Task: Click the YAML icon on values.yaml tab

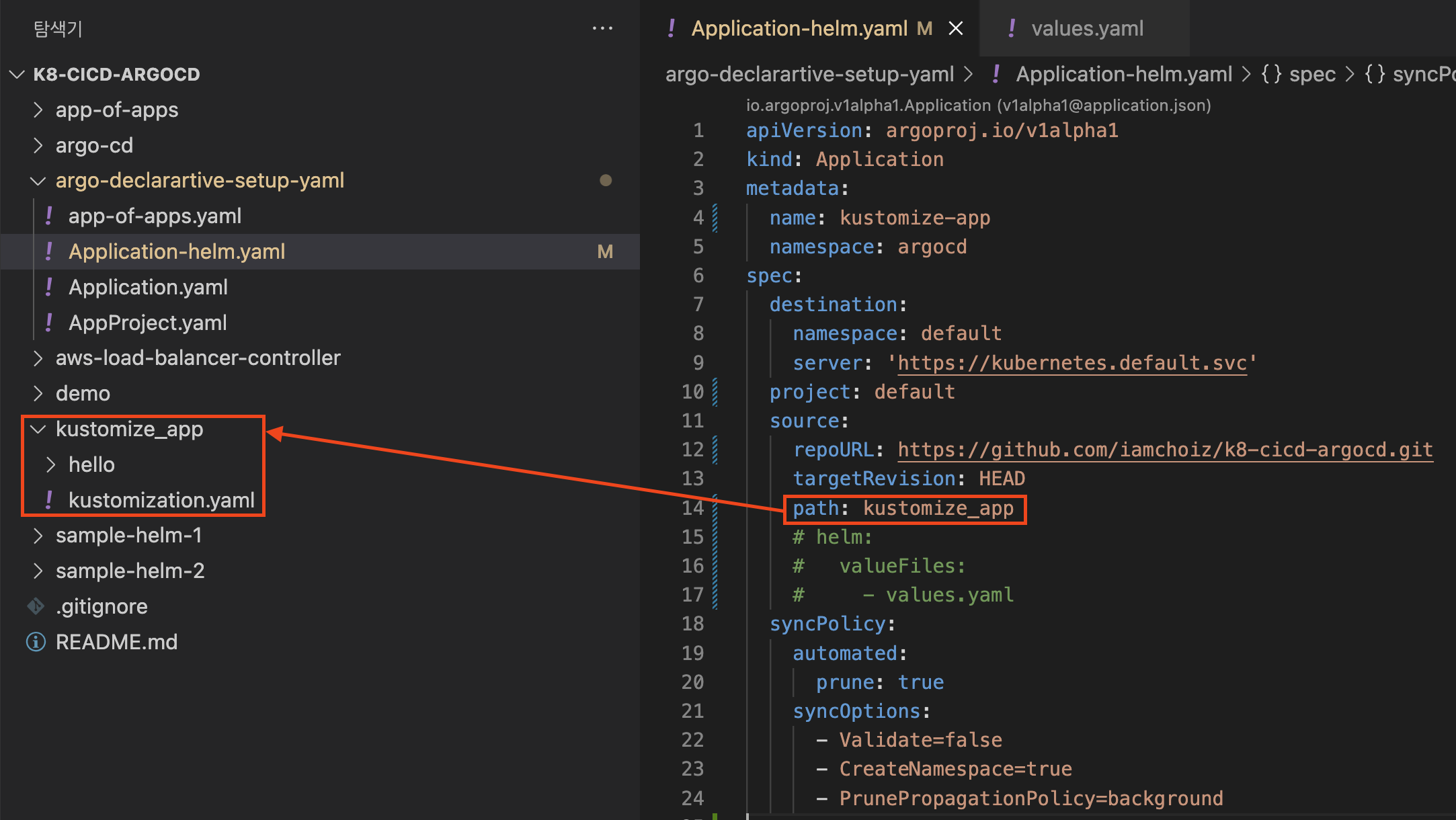Action: tap(1012, 28)
